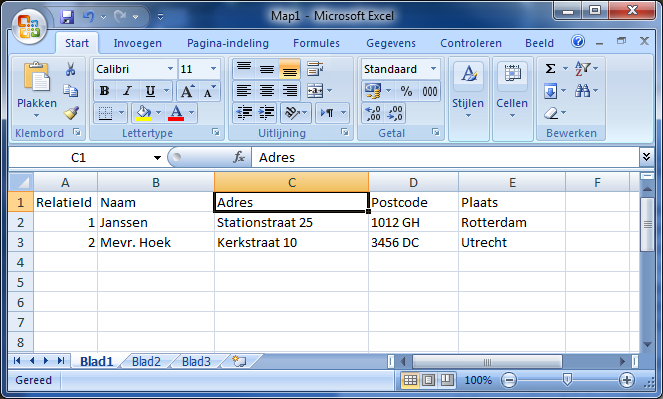
Task: Click the AutoSum sigma icon
Action: click(x=550, y=68)
